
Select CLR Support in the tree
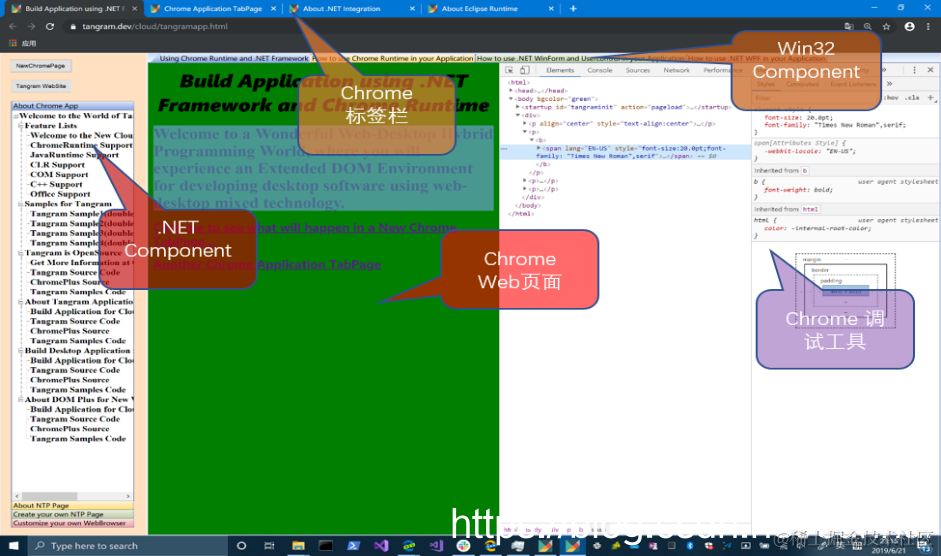tap(58, 165)
